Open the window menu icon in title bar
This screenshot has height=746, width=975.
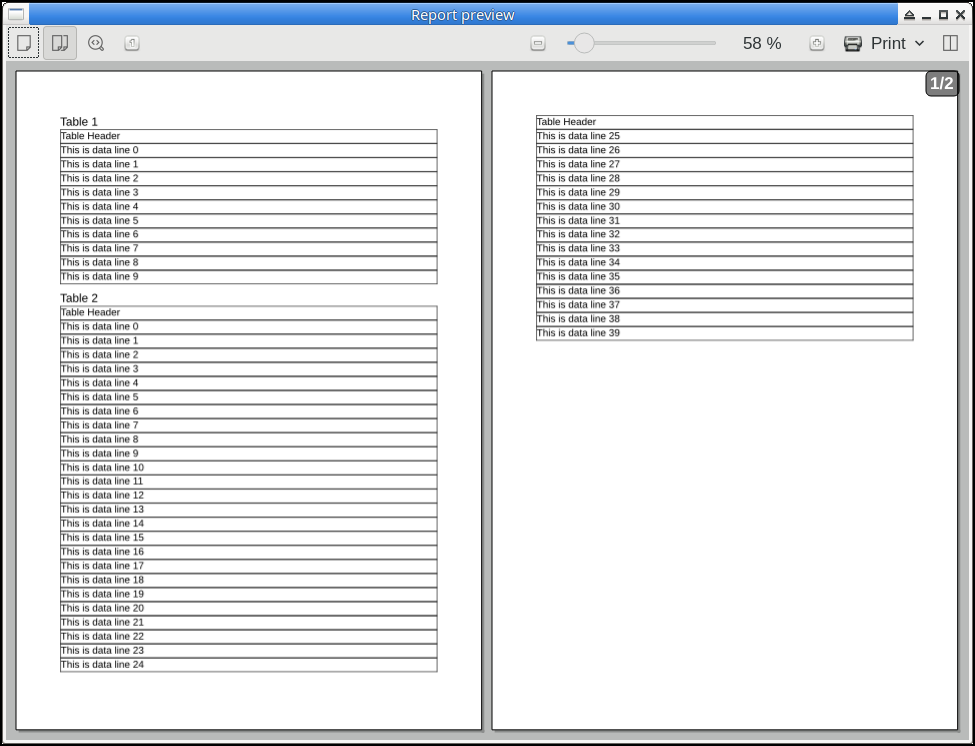tap(16, 14)
